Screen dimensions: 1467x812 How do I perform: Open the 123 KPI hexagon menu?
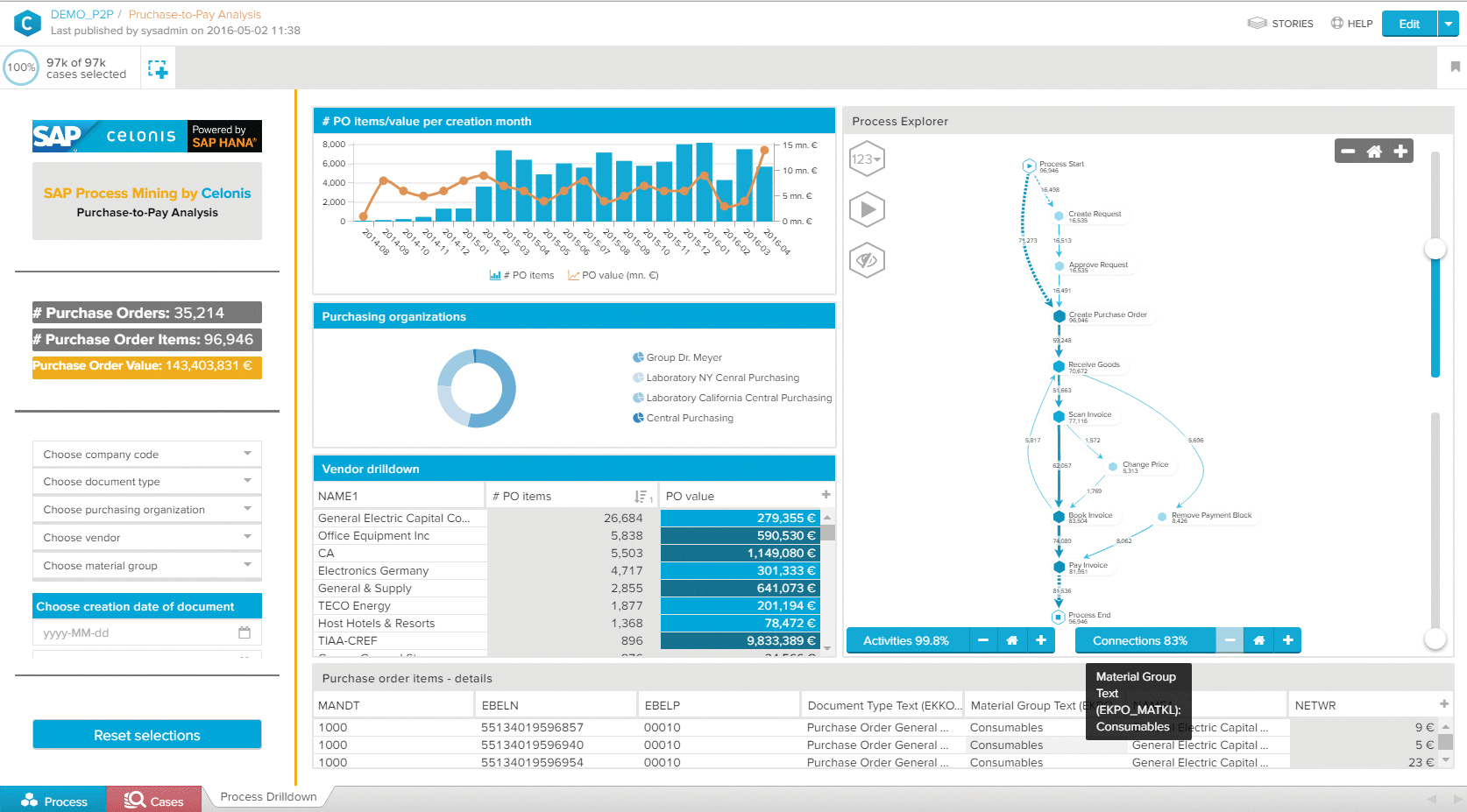867,159
